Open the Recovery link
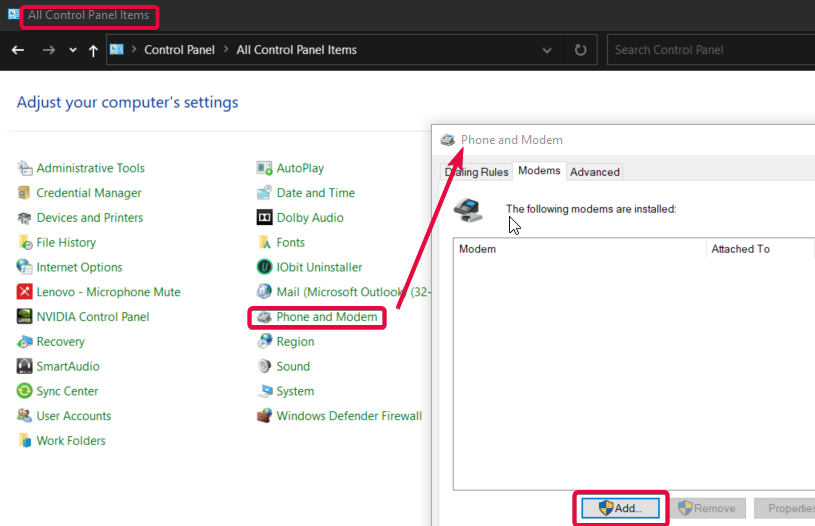815x526 pixels. (x=60, y=341)
